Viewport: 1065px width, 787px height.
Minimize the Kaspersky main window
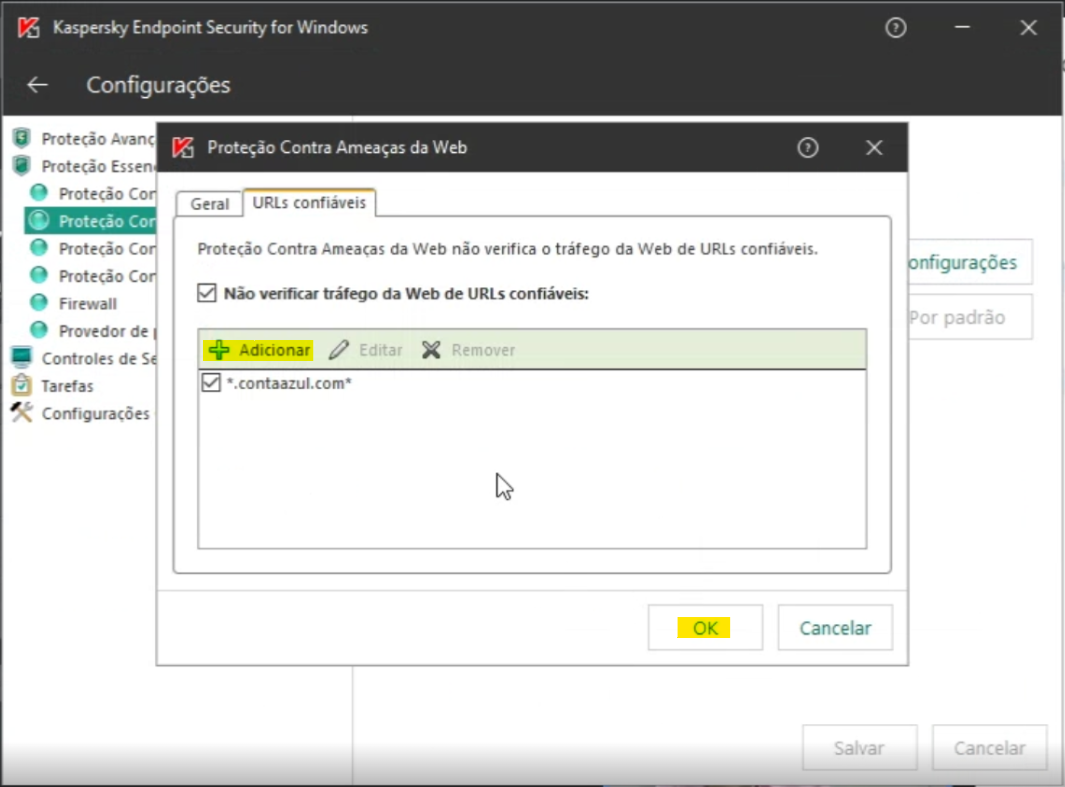tap(962, 27)
